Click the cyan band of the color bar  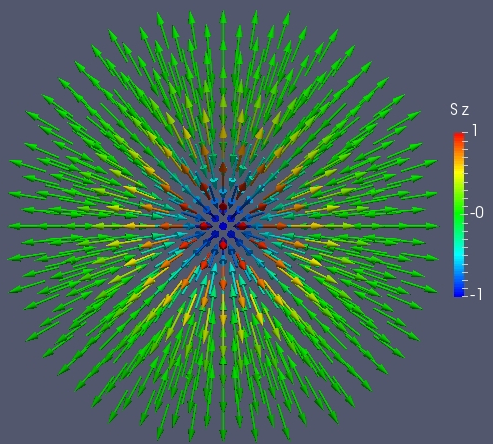click(x=459, y=257)
